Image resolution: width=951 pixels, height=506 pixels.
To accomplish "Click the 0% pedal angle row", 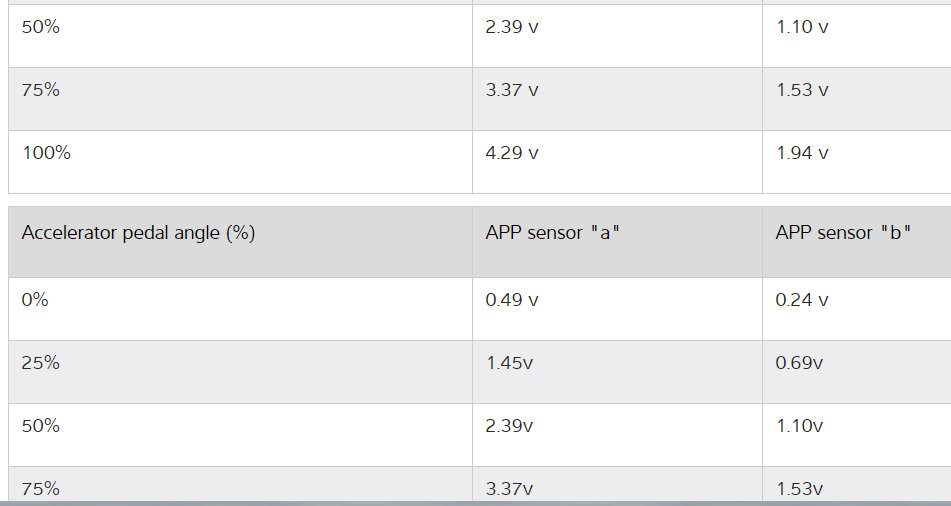I will [35, 300].
